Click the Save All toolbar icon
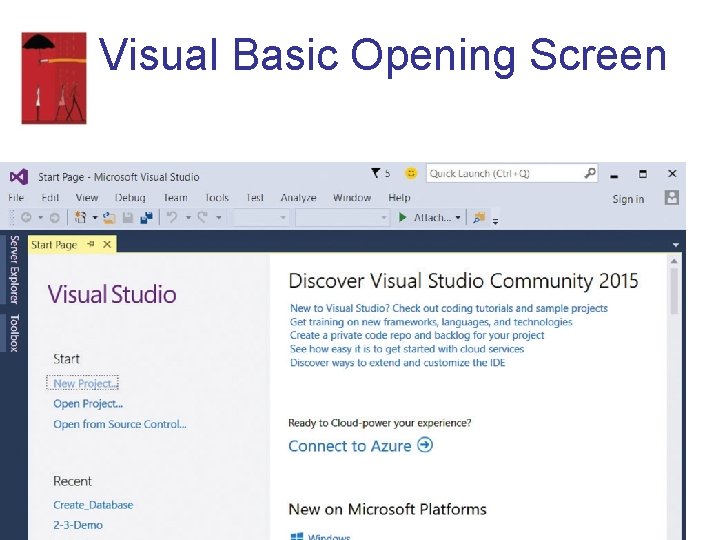Image resolution: width=720 pixels, height=540 pixels. coord(146,218)
